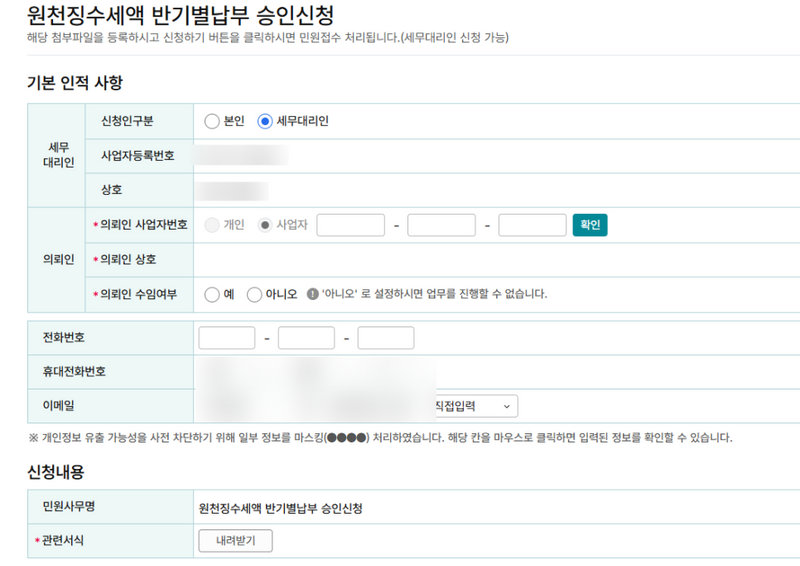This screenshot has width=800, height=566.
Task: Select 예 for 의뢰인 수임여부
Action: click(211, 294)
